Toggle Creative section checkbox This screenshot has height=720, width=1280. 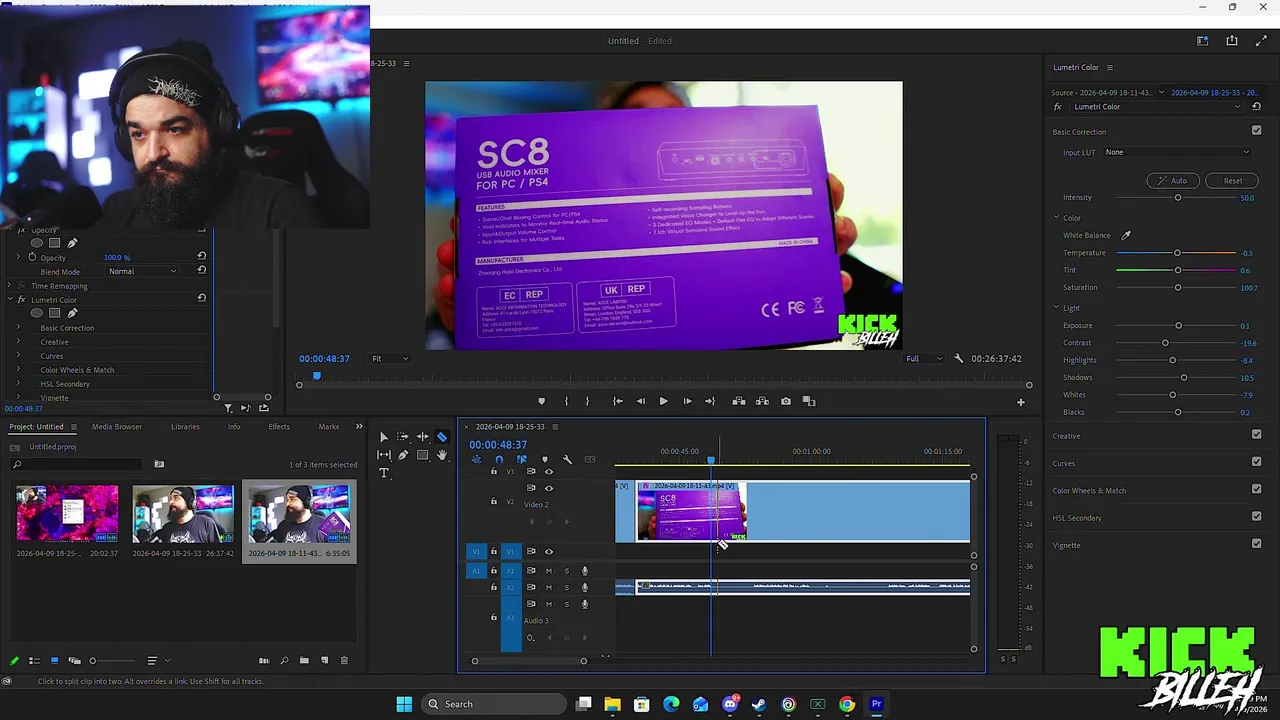pyautogui.click(x=1257, y=434)
